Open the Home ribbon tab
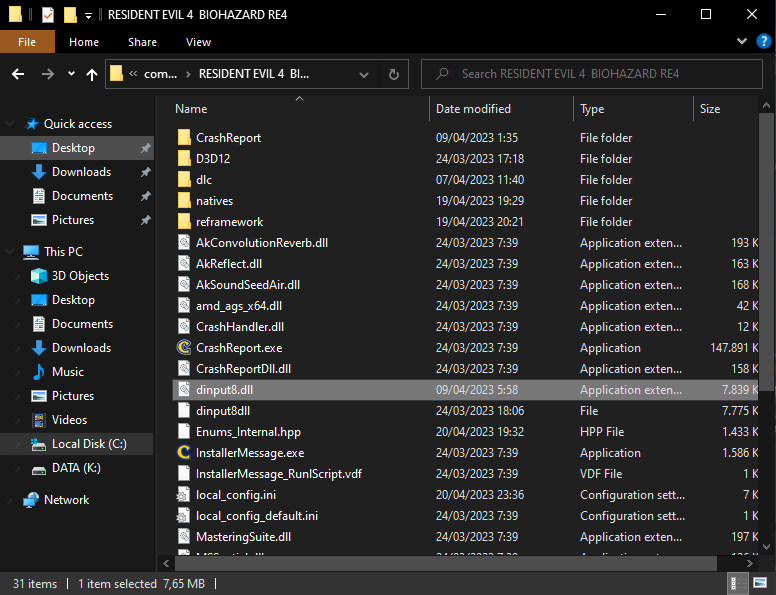This screenshot has height=595, width=776. [84, 42]
